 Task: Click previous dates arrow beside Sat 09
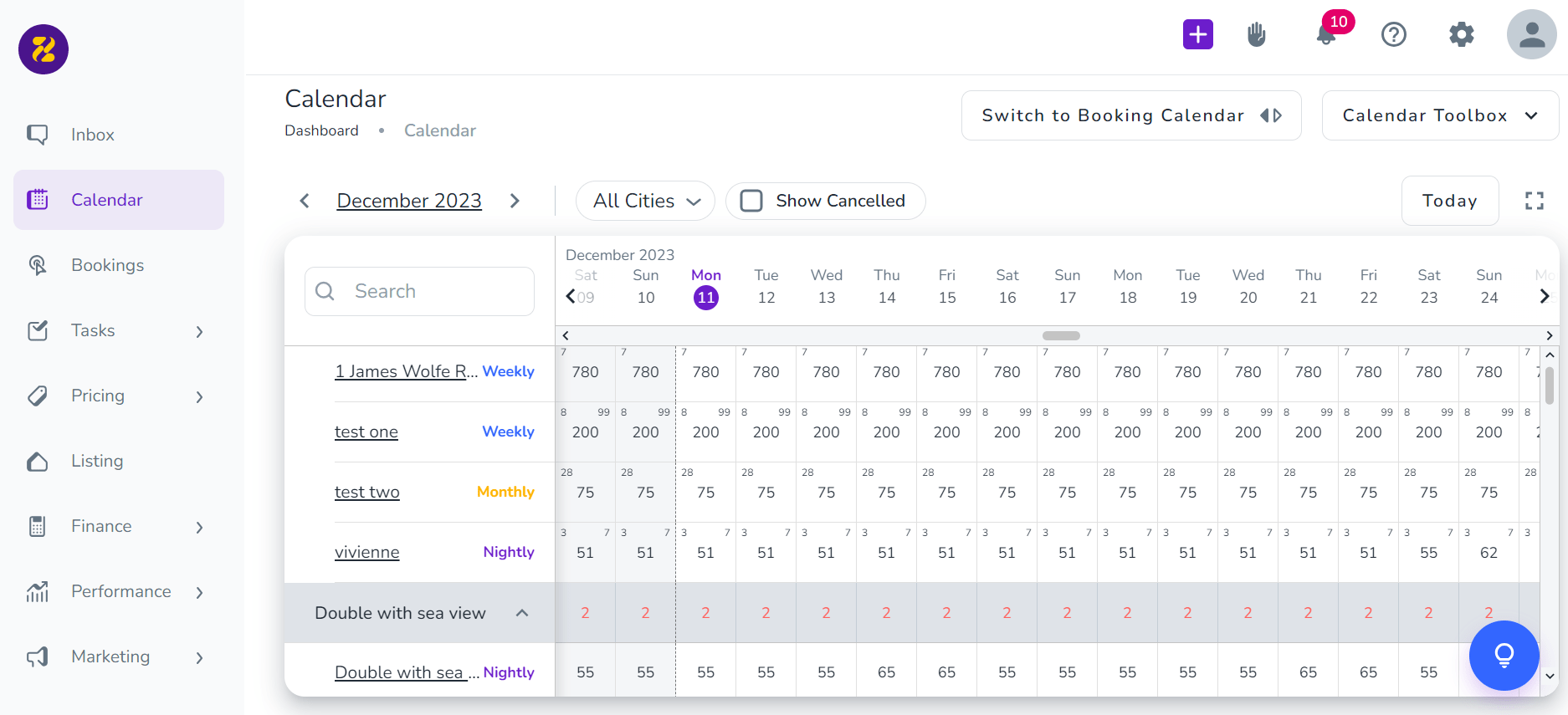571,296
